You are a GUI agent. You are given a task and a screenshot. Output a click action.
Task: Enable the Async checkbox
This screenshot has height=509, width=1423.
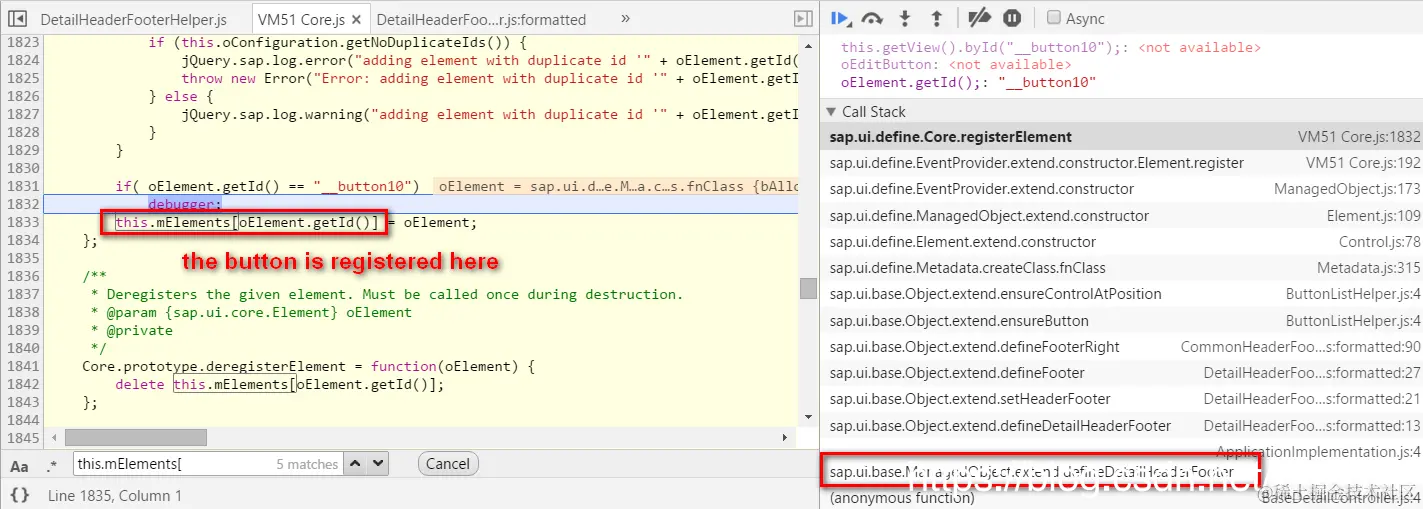point(1053,17)
